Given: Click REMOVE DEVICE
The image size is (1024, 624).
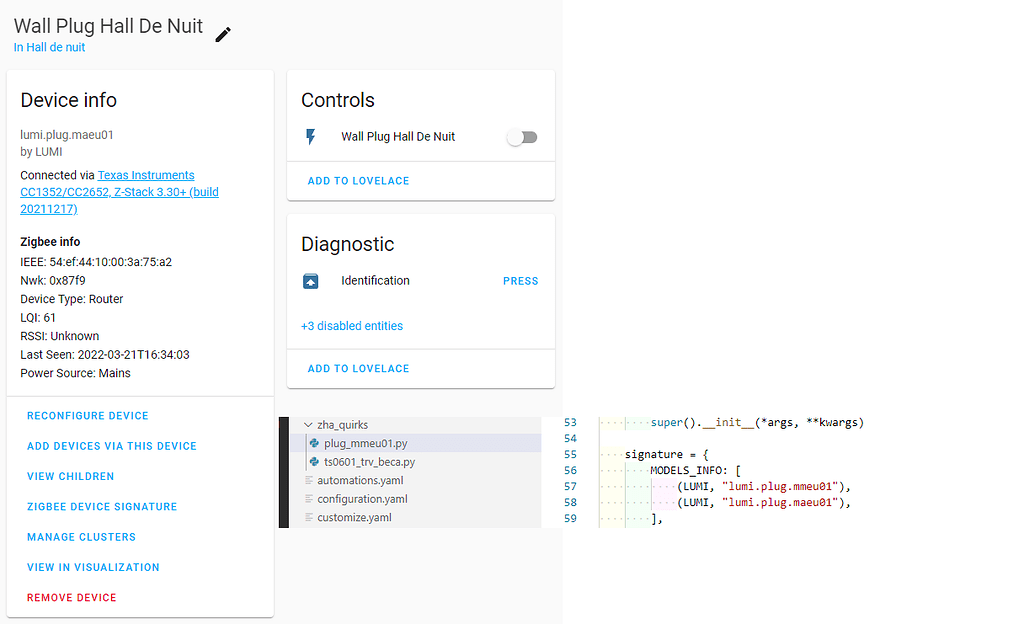Looking at the screenshot, I should pyautogui.click(x=72, y=598).
